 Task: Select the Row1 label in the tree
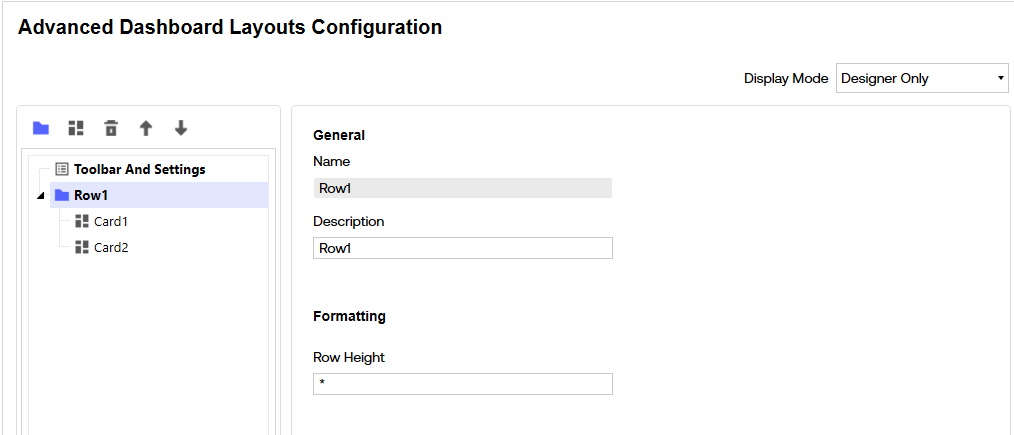91,195
